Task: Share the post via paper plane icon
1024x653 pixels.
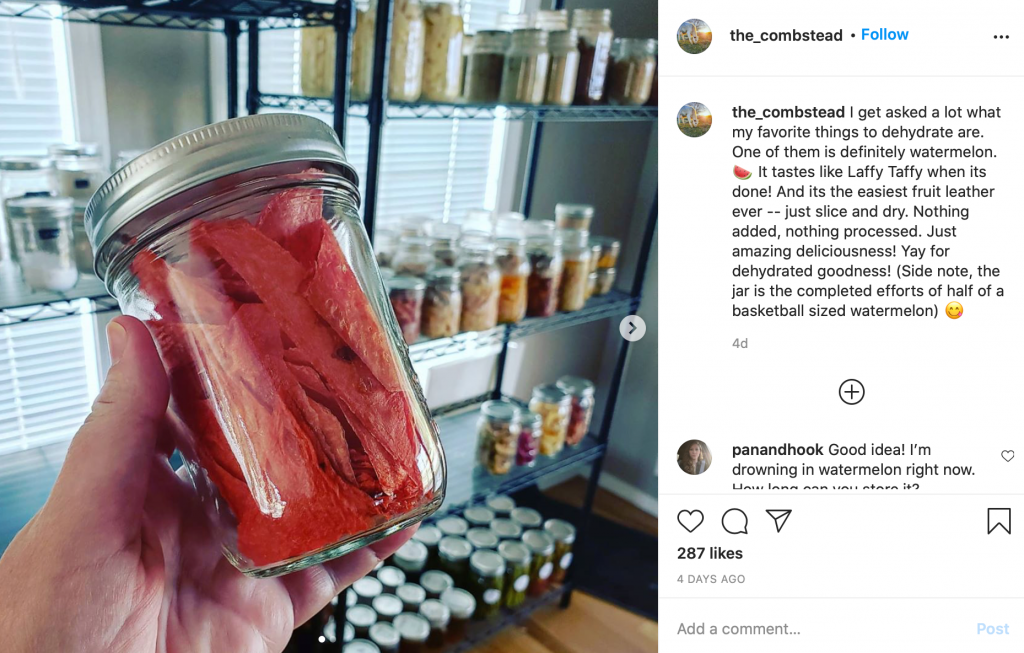Action: point(778,520)
